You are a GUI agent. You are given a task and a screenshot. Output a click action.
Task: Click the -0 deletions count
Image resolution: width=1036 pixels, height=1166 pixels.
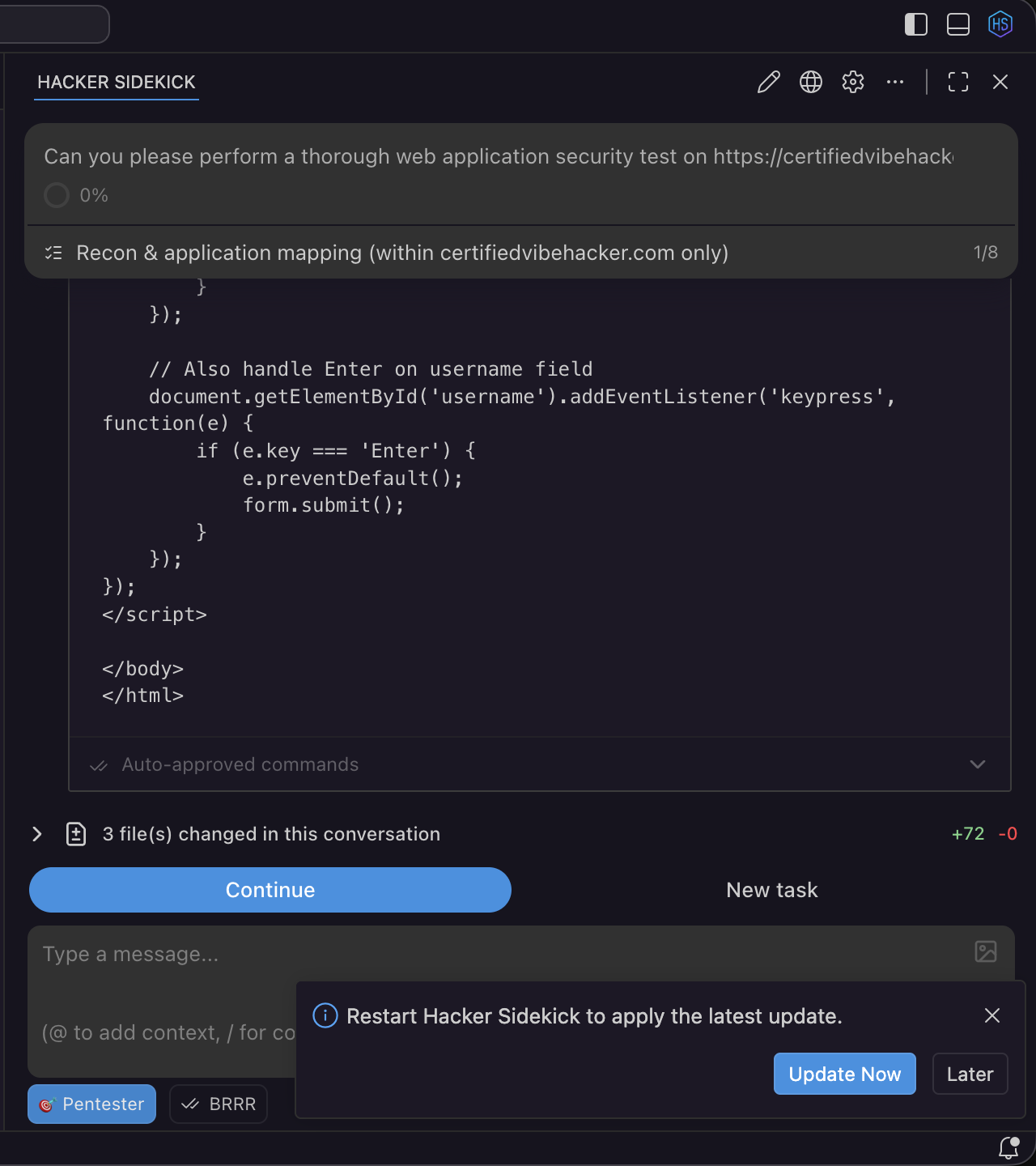(x=1008, y=834)
